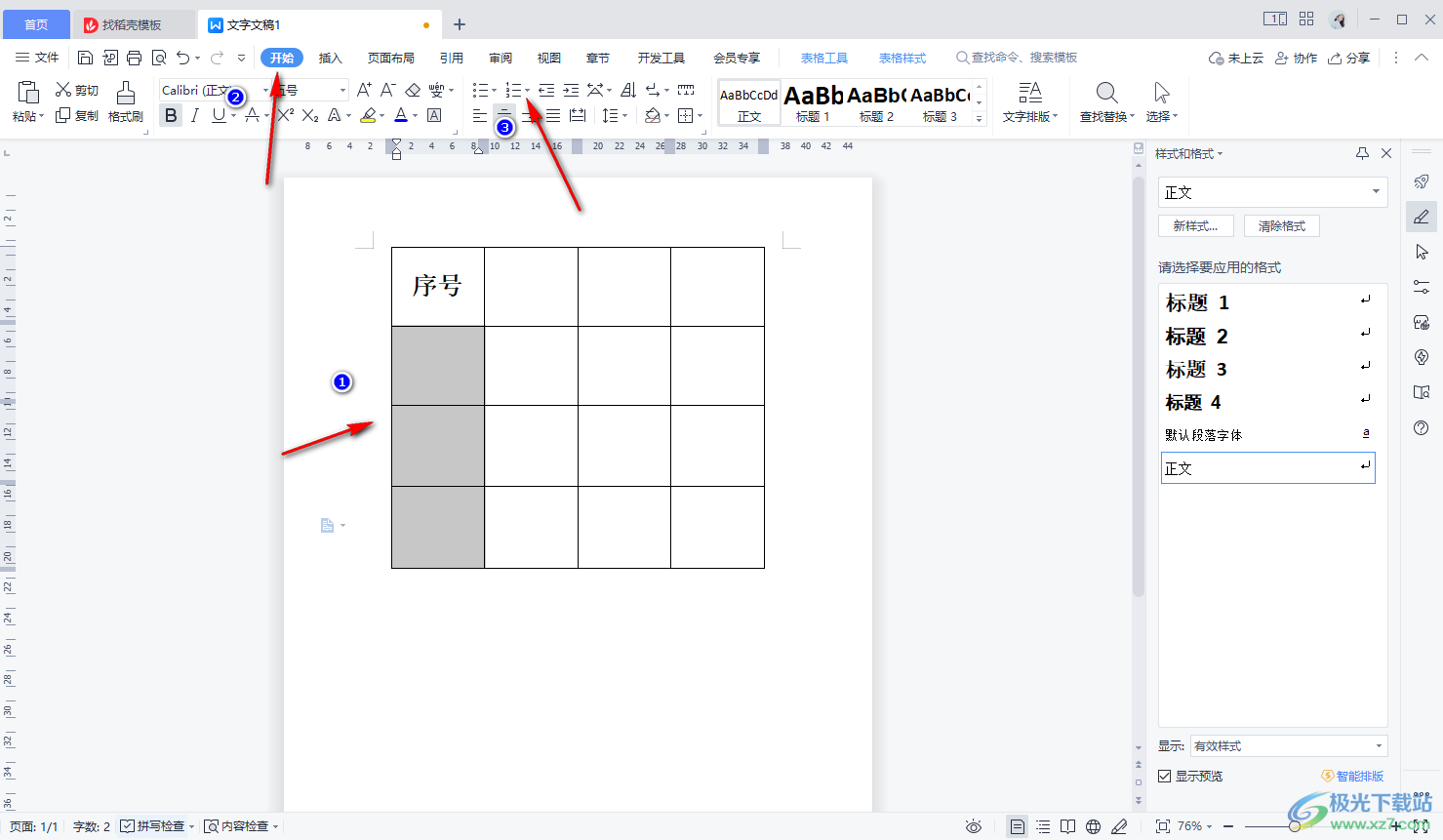Screen dimensions: 1443x840
Task: Expand the bullet list dropdown
Action: pos(494,91)
